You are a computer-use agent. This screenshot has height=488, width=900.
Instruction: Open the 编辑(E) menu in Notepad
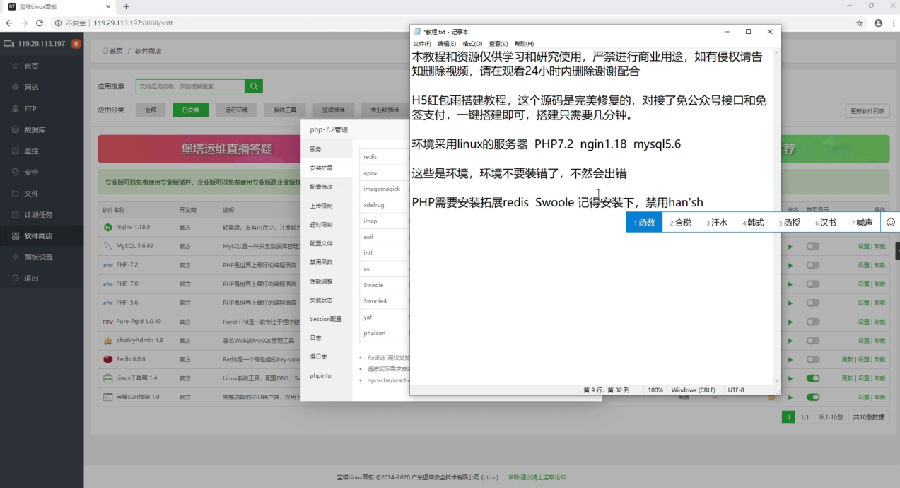[447, 44]
